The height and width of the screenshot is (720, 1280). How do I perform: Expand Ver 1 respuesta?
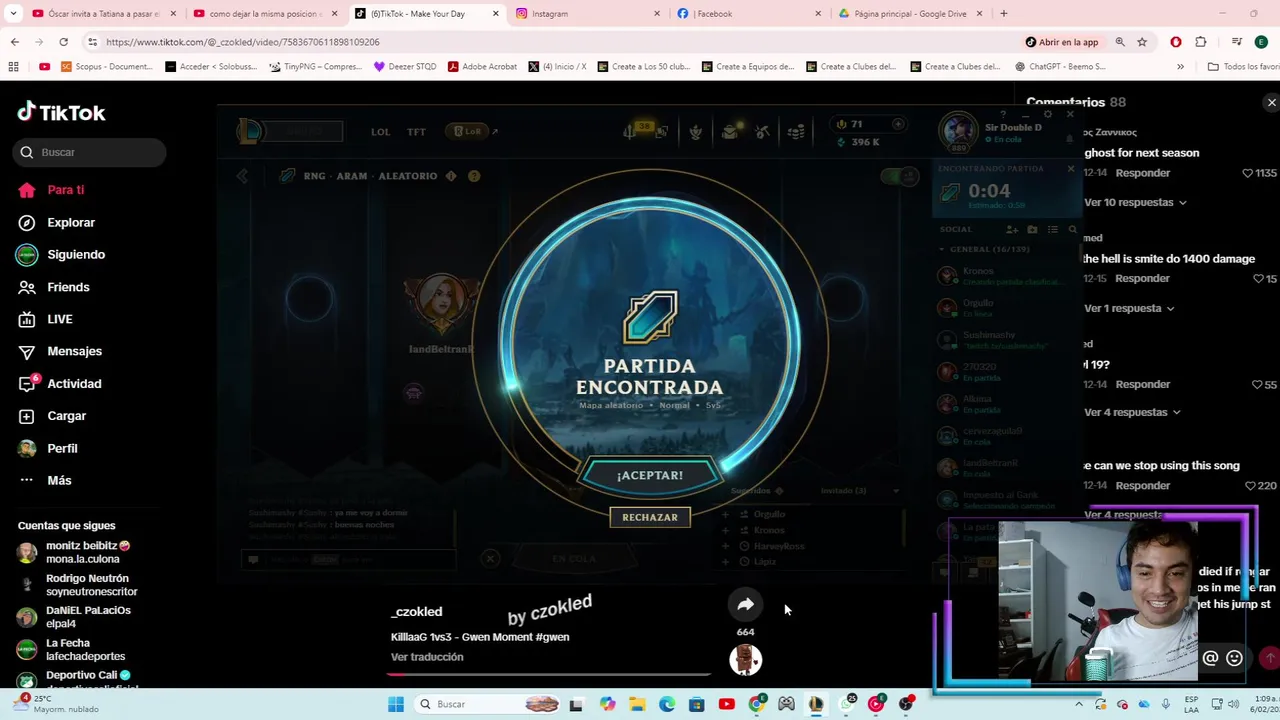click(1129, 308)
